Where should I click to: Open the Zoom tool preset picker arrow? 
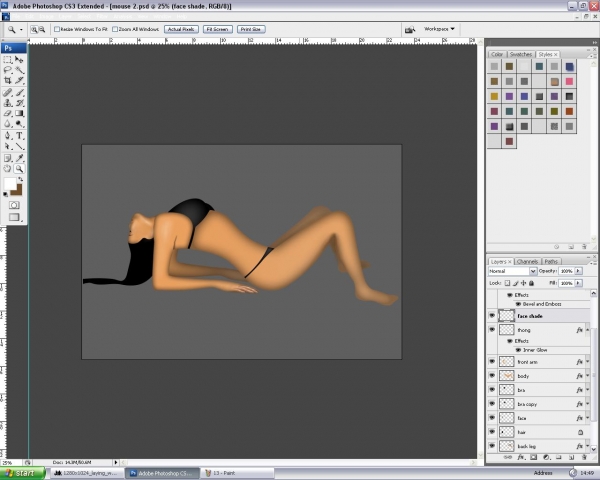click(x=21, y=29)
